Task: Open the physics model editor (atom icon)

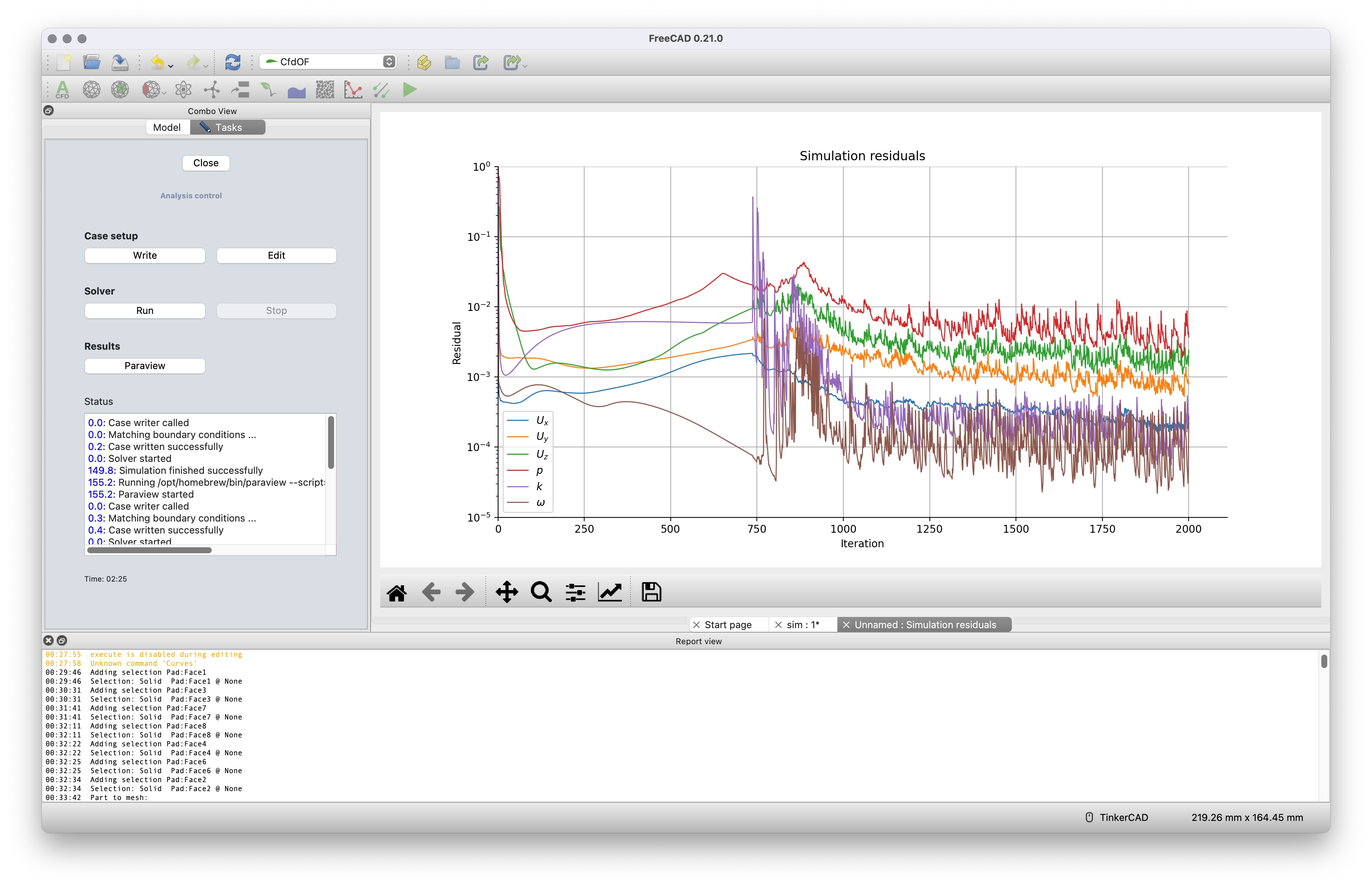Action: [x=183, y=90]
